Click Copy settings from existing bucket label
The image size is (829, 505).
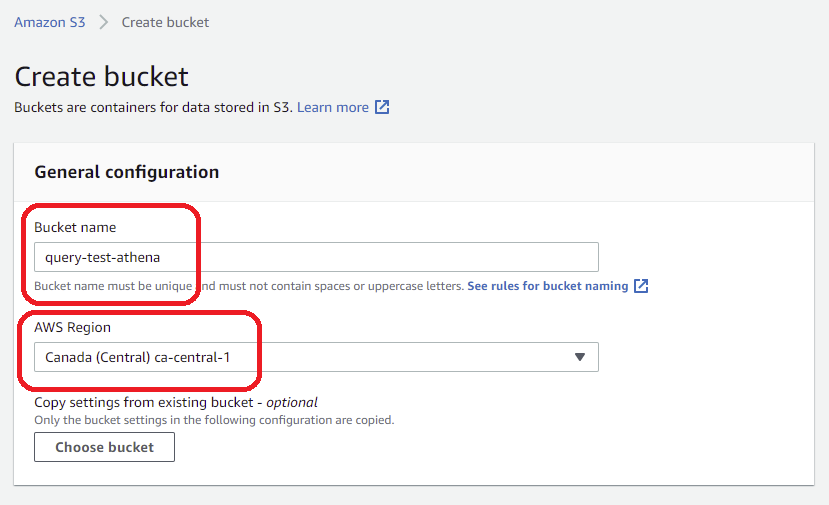175,402
